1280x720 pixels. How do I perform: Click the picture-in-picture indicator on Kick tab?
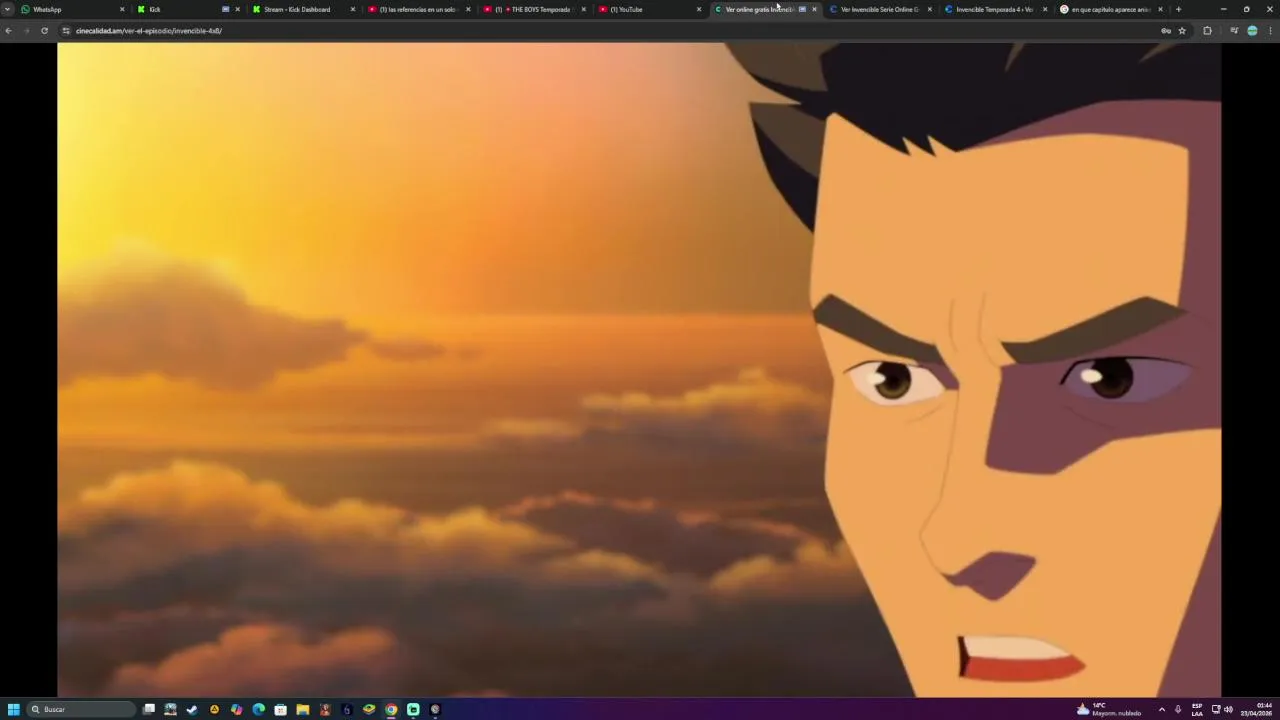click(x=225, y=9)
